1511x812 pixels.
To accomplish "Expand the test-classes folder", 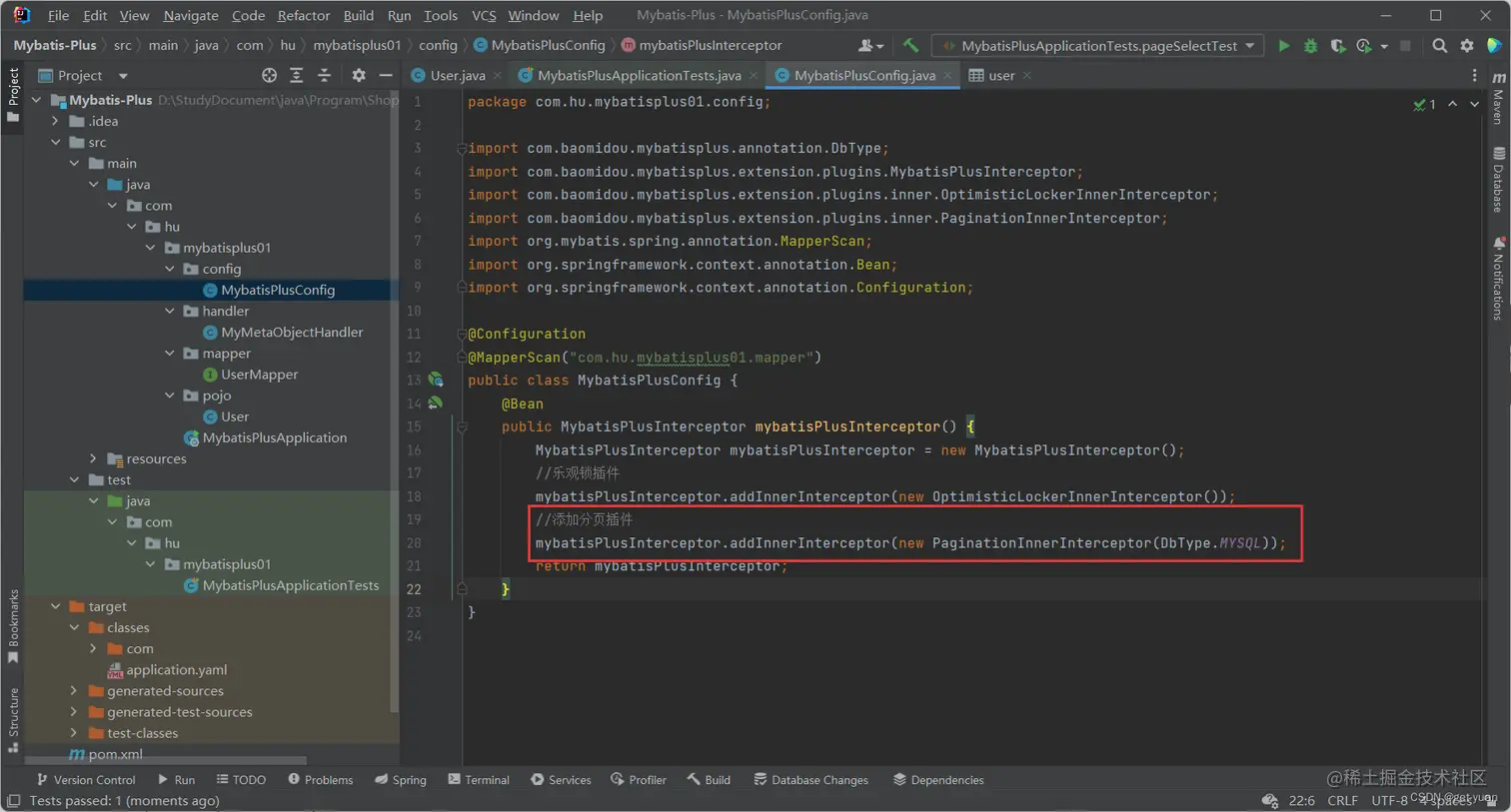I will tap(74, 733).
